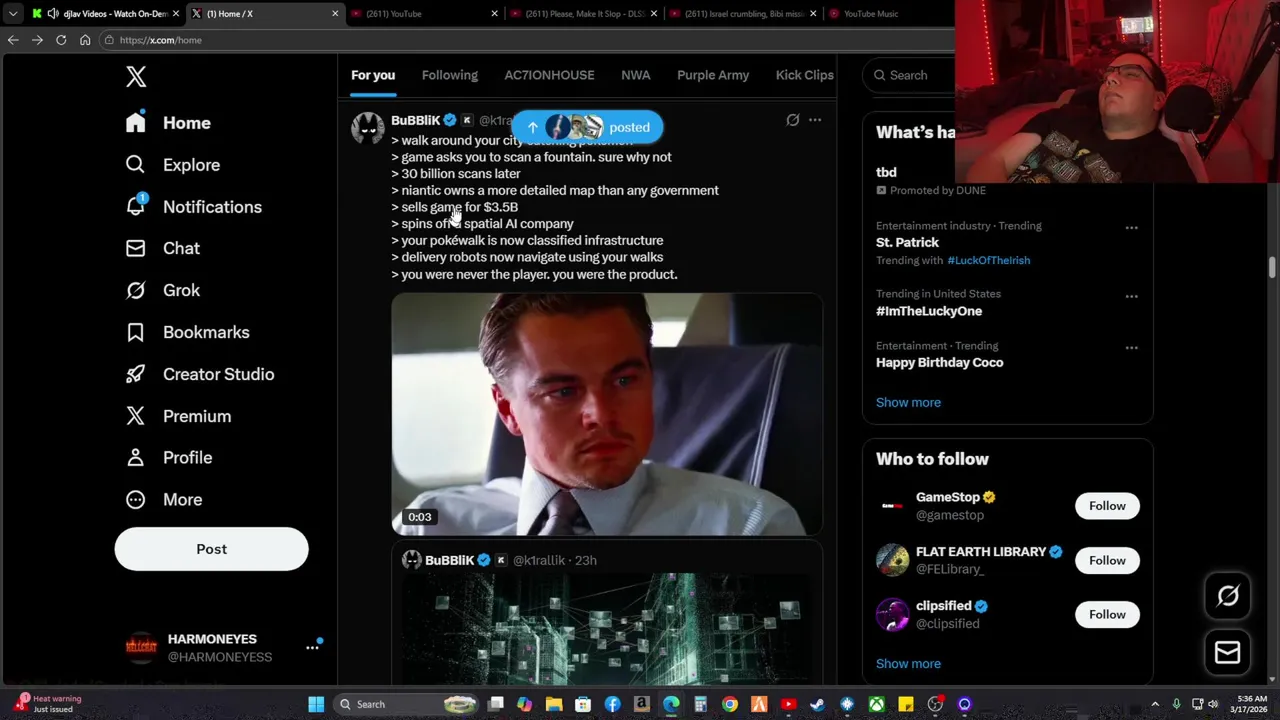Play the DiCaprio video in post
The height and width of the screenshot is (720, 1280).
pos(607,414)
